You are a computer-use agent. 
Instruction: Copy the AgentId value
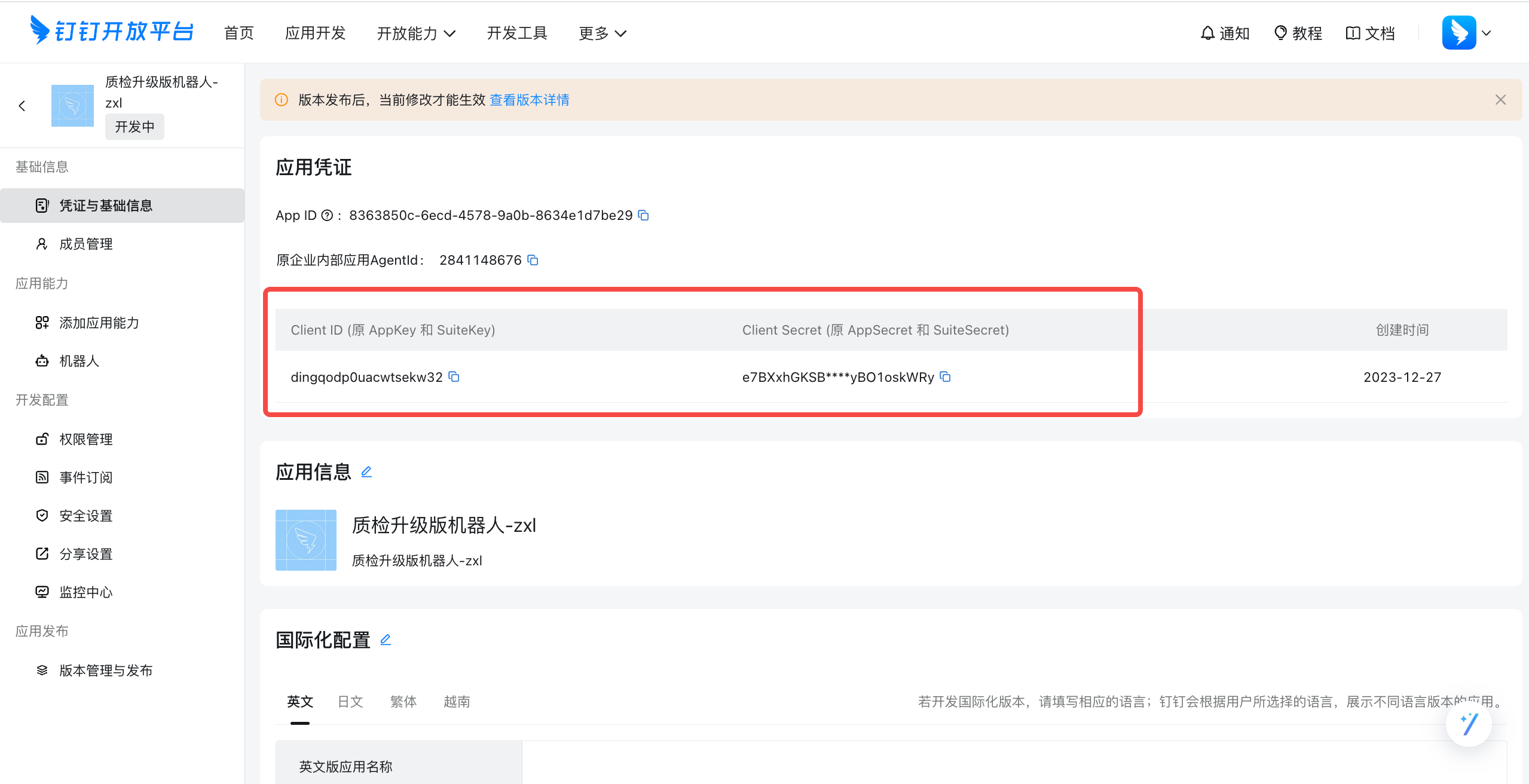pyautogui.click(x=535, y=261)
